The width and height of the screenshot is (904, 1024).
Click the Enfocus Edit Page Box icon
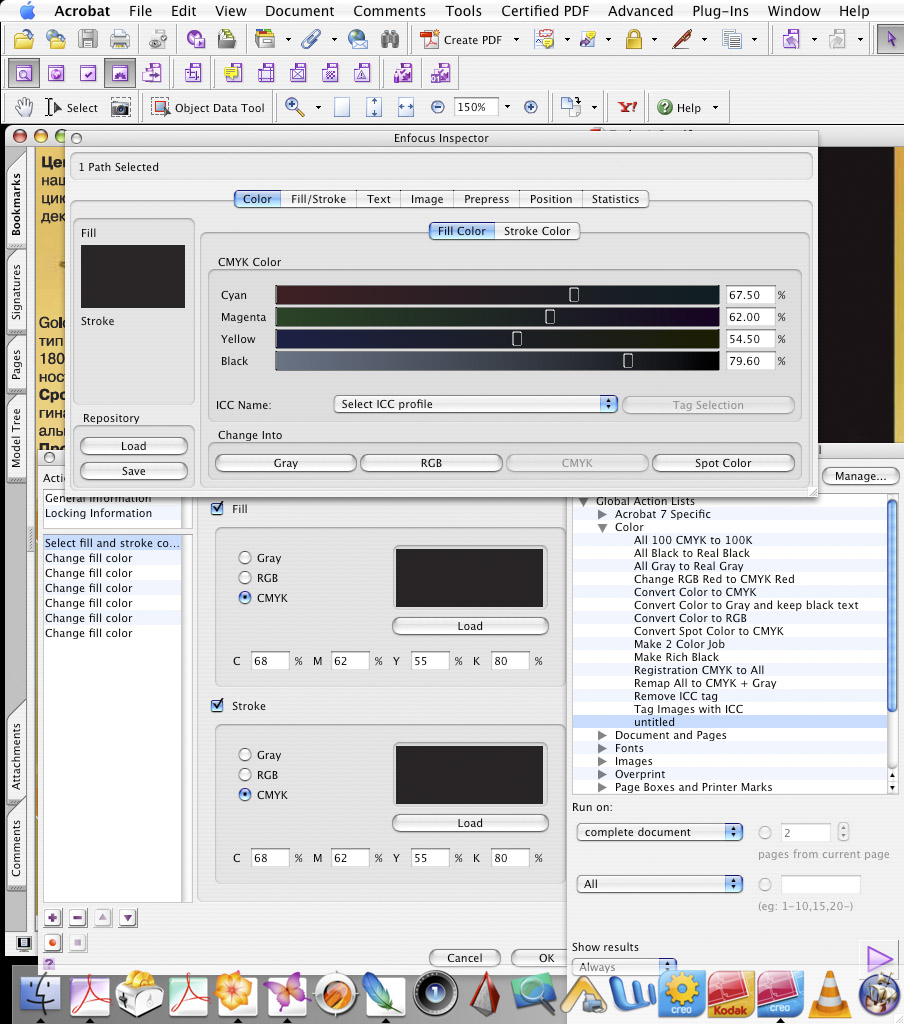[193, 73]
